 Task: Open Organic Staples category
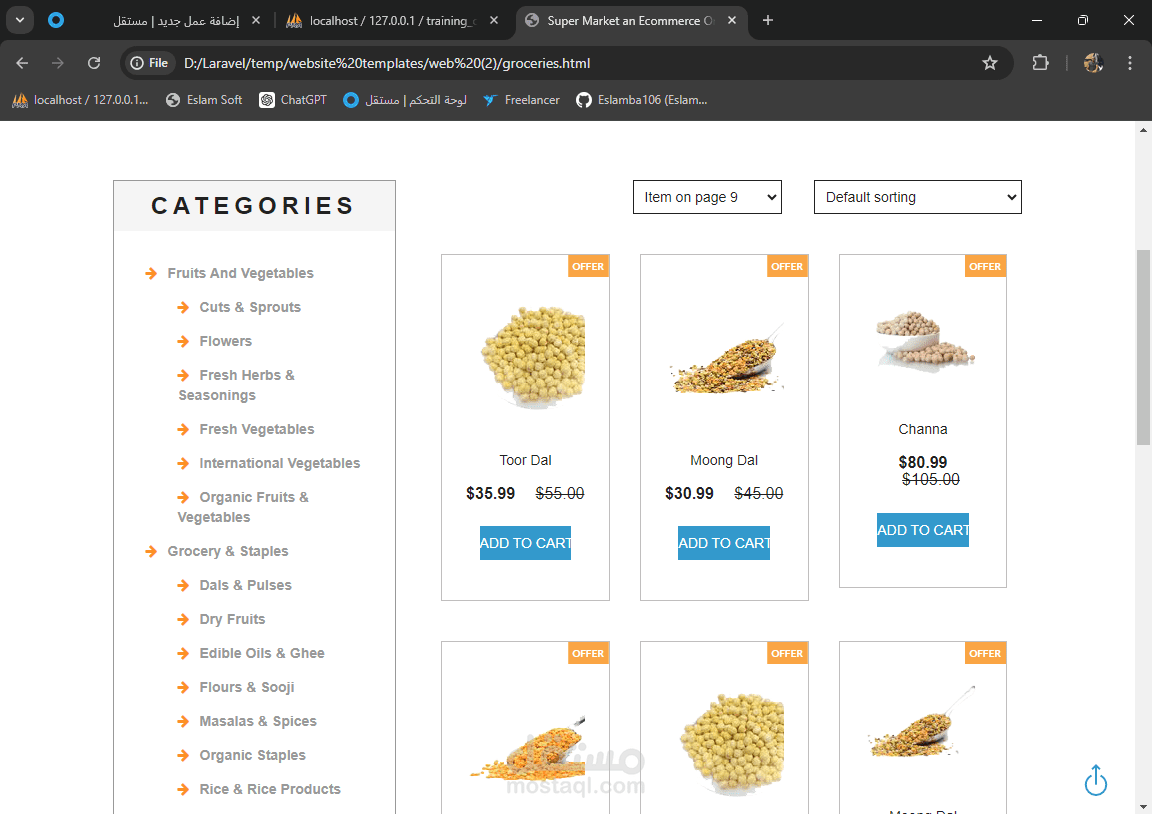pos(252,755)
